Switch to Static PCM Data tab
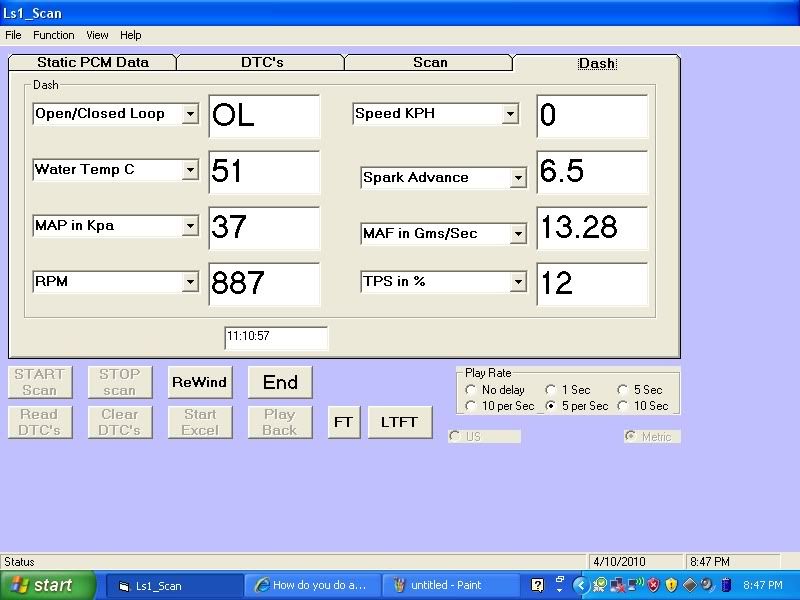Image resolution: width=800 pixels, height=600 pixels. 93,62
